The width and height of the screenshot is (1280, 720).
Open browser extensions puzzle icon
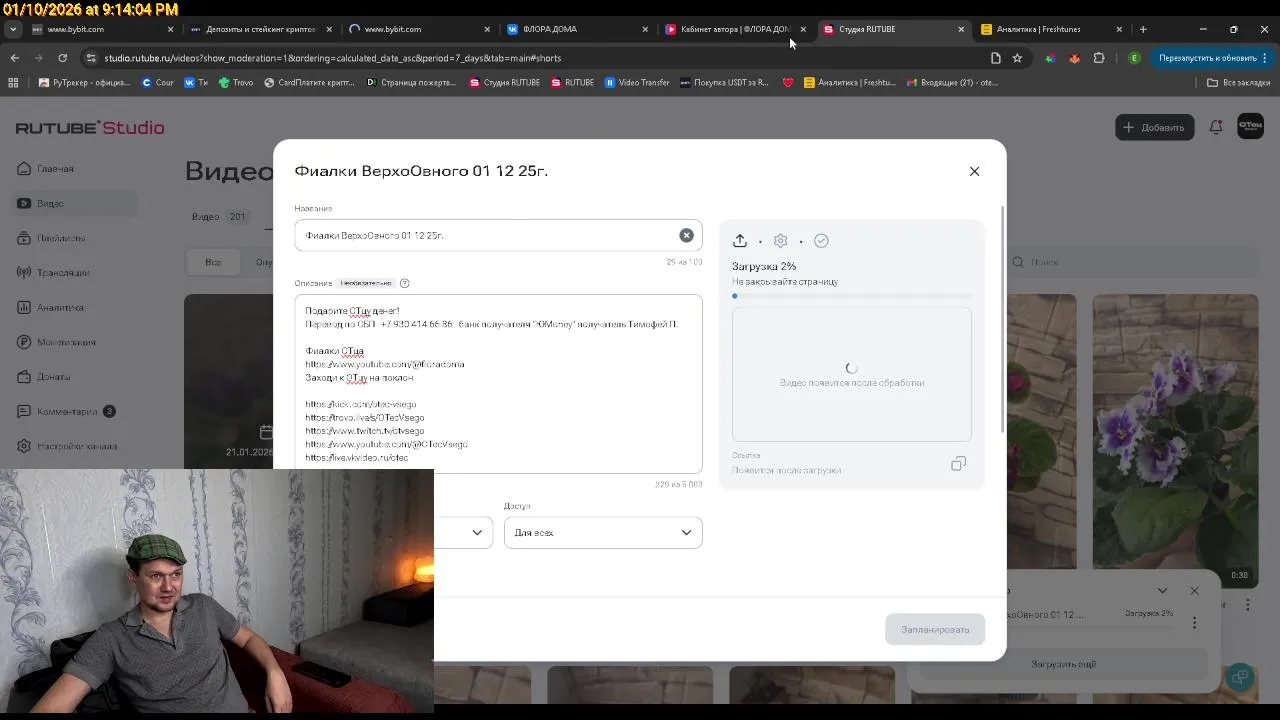pyautogui.click(x=1099, y=58)
